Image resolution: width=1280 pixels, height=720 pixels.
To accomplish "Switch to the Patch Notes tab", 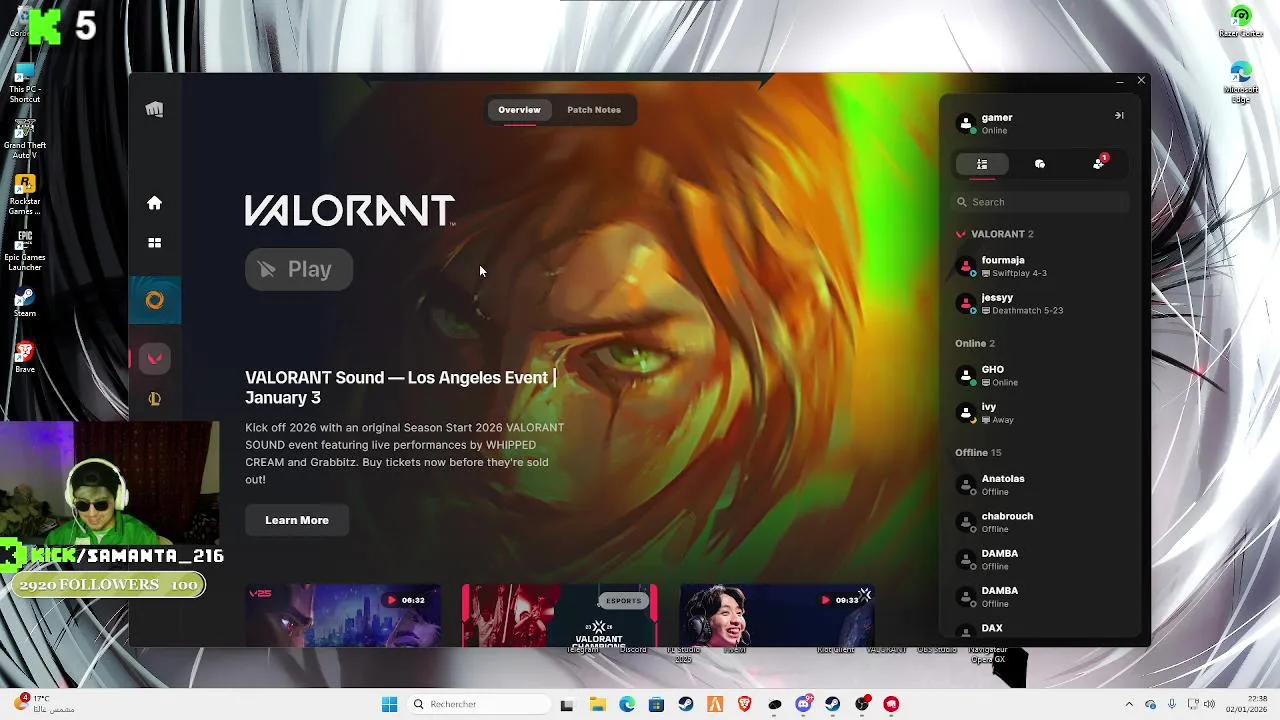I will coord(594,110).
